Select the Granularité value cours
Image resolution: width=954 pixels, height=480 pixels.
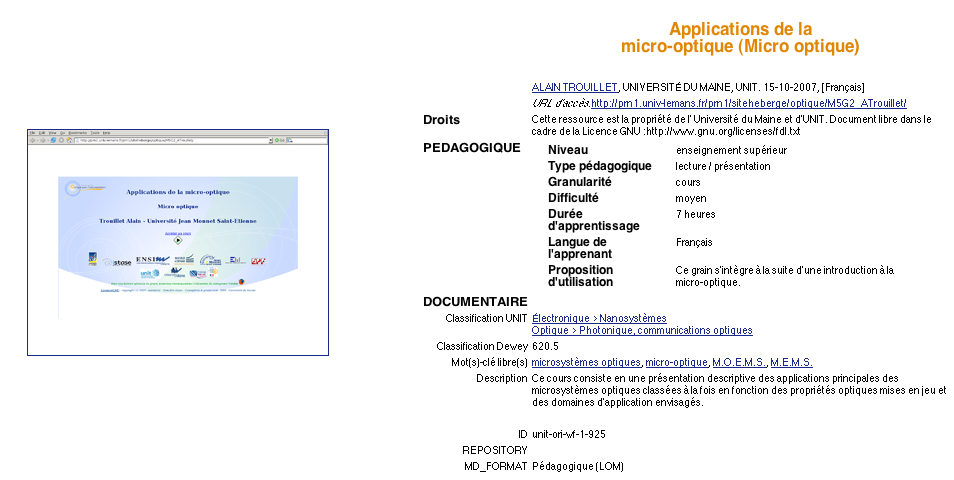click(x=688, y=183)
